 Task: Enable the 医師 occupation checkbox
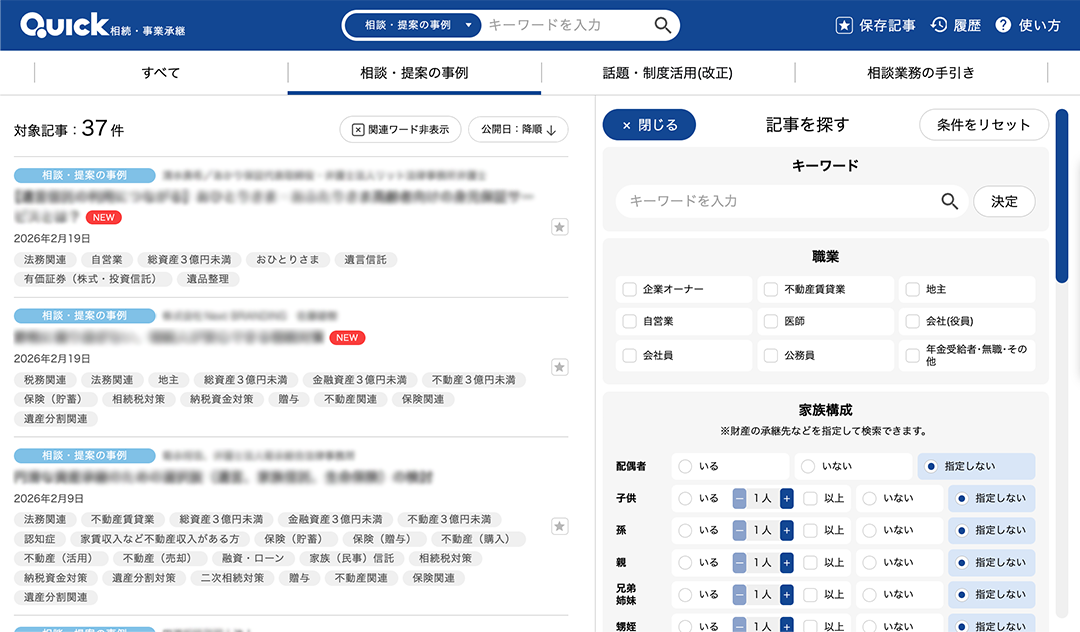tap(770, 321)
